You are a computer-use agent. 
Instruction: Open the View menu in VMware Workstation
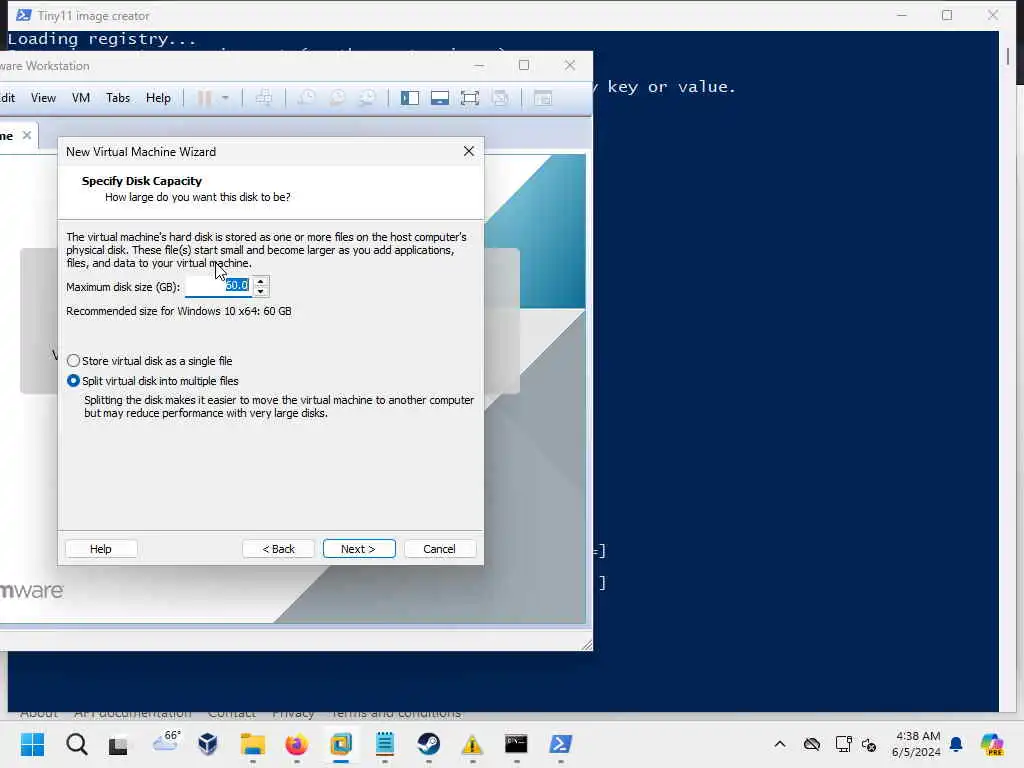click(43, 98)
